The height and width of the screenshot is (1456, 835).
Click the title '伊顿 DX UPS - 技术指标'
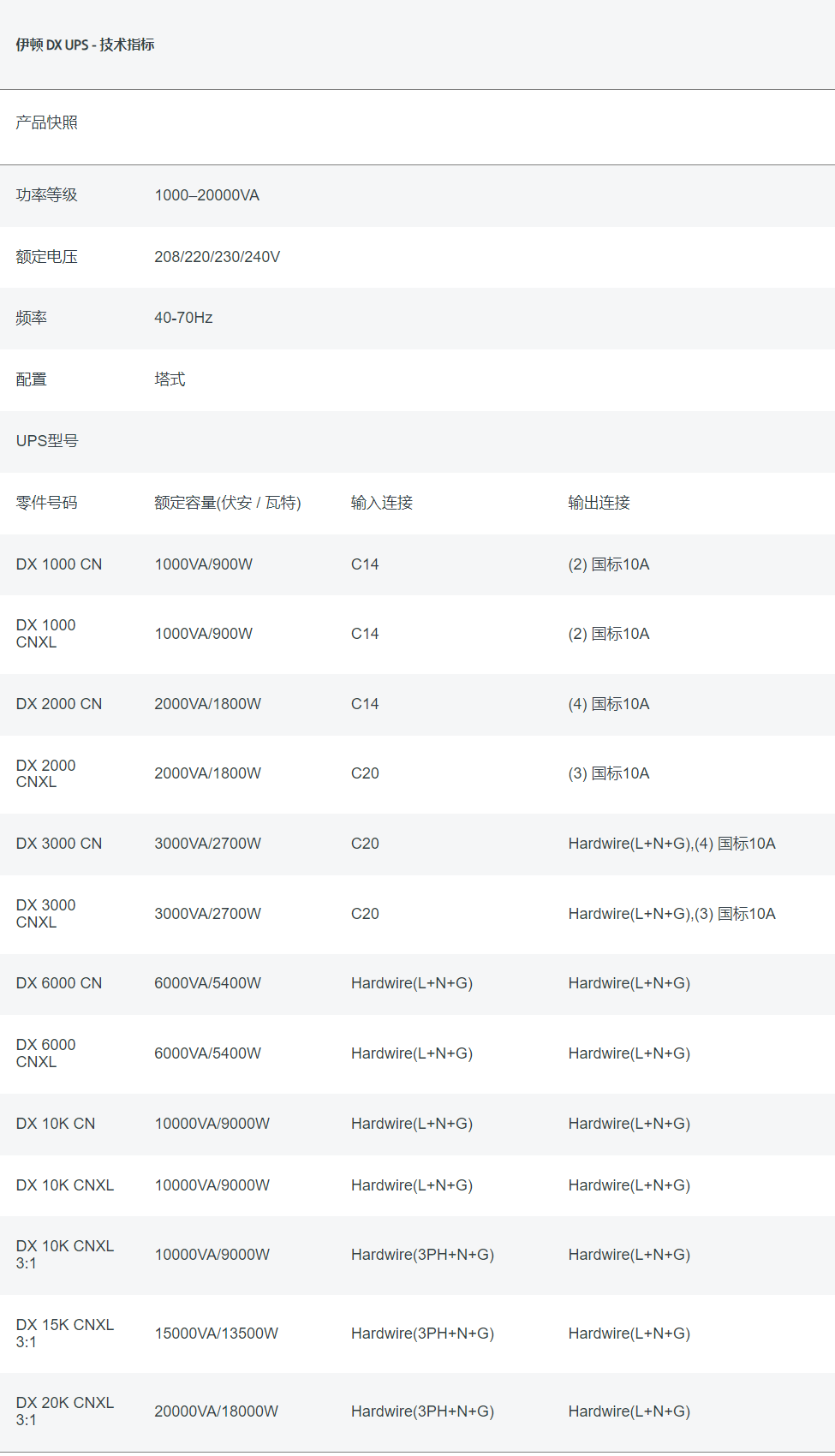click(85, 45)
